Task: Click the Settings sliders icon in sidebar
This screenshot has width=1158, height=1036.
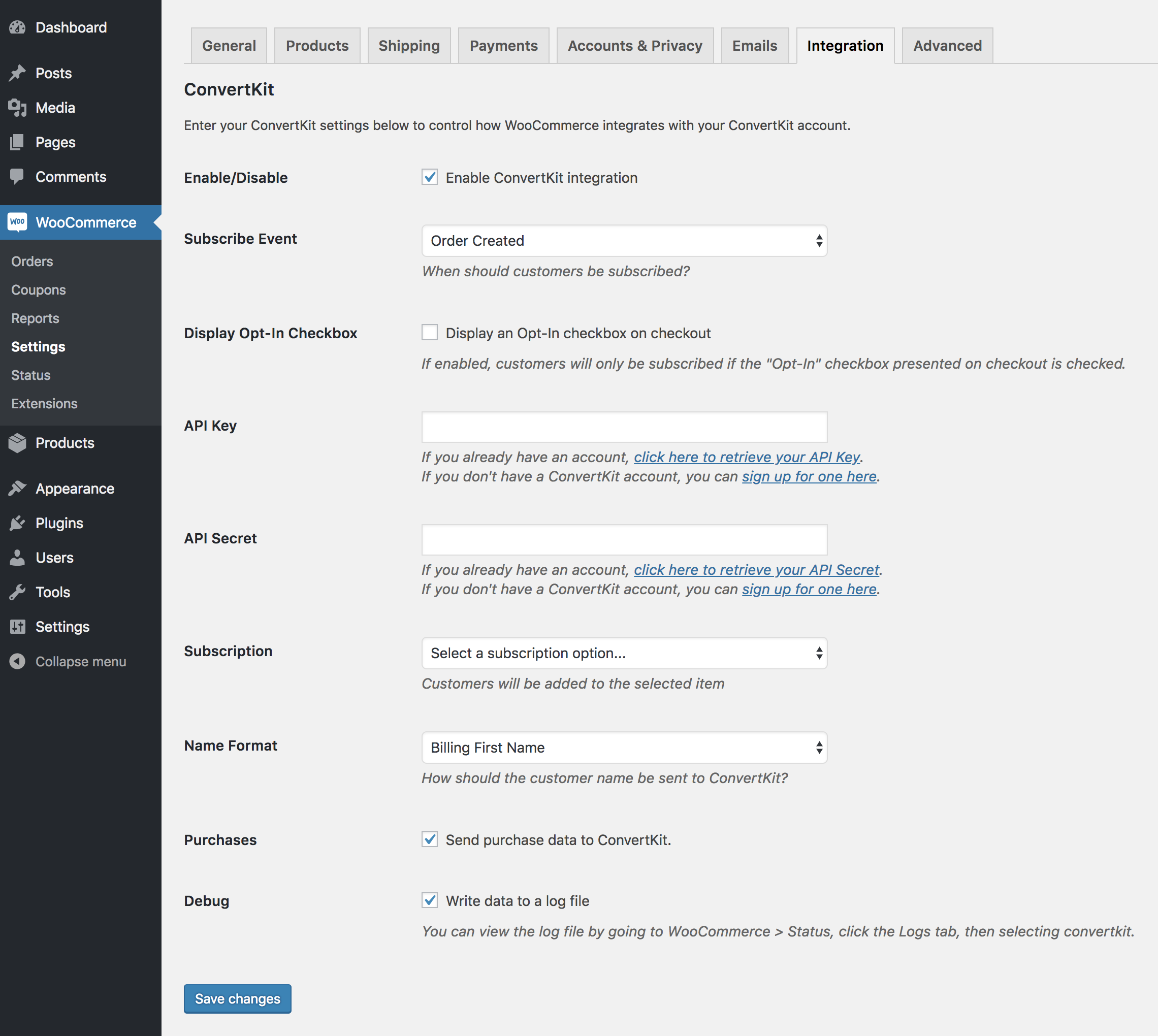Action: pyautogui.click(x=18, y=627)
